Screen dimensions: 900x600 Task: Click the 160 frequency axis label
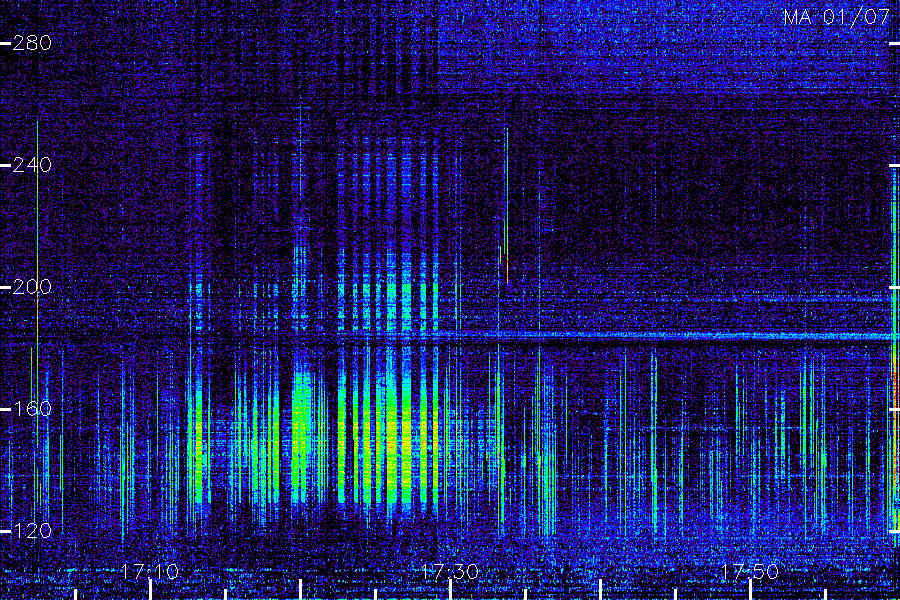pyautogui.click(x=32, y=409)
